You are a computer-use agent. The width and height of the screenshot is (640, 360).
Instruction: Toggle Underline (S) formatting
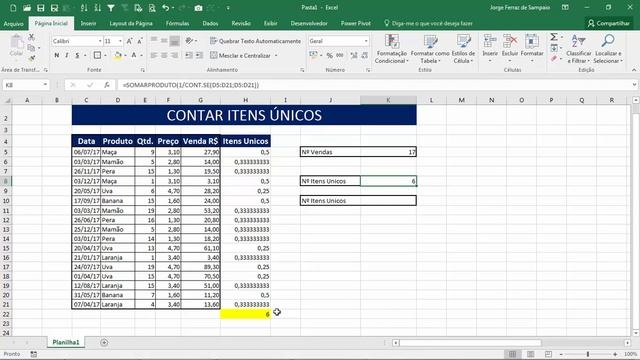click(x=77, y=55)
